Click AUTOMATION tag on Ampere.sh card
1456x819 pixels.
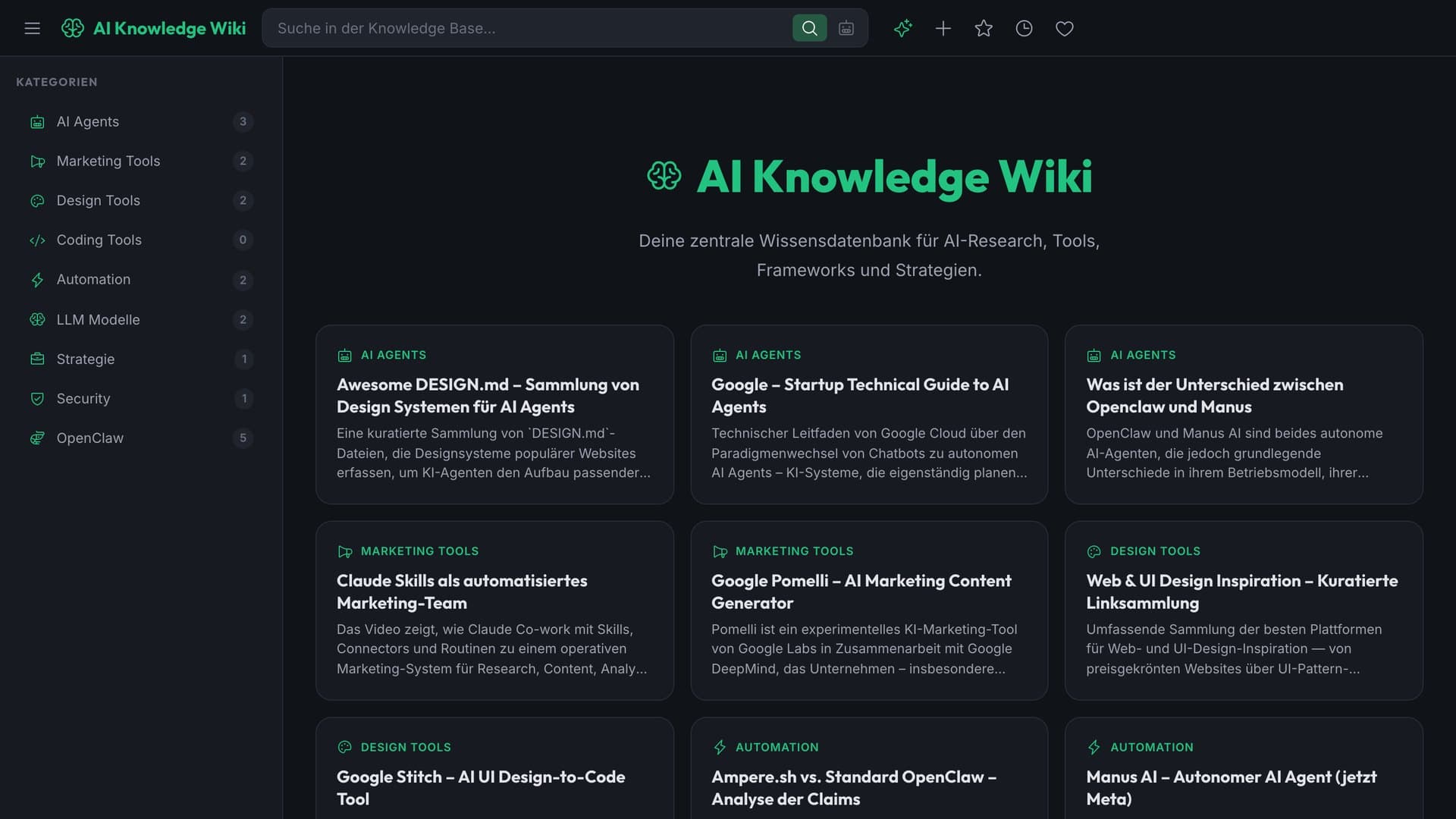(777, 747)
